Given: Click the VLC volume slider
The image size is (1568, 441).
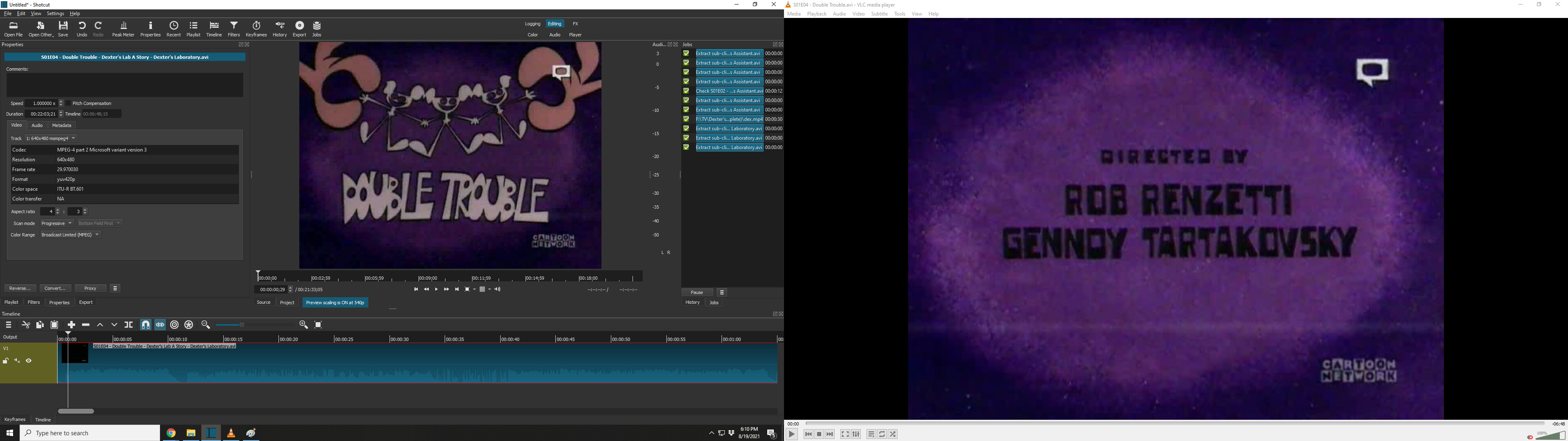Looking at the screenshot, I should tap(1550, 435).
